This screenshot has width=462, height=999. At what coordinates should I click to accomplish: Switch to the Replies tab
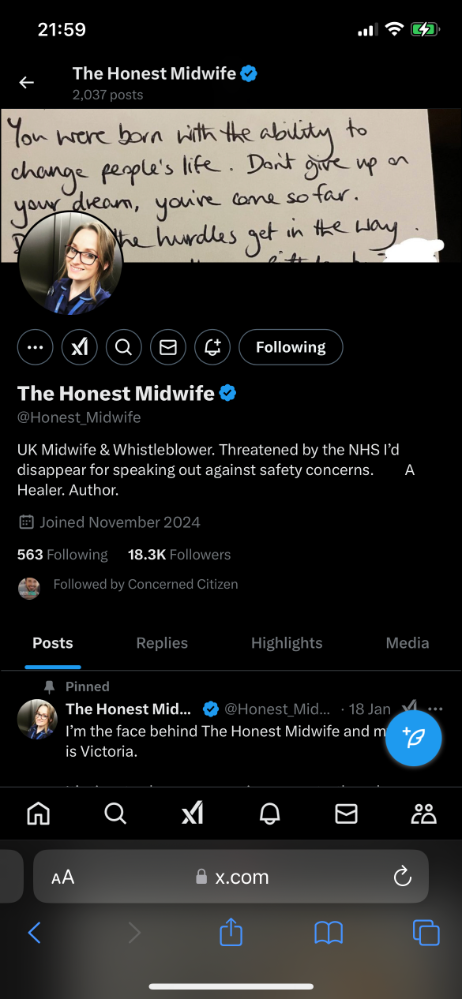162,643
